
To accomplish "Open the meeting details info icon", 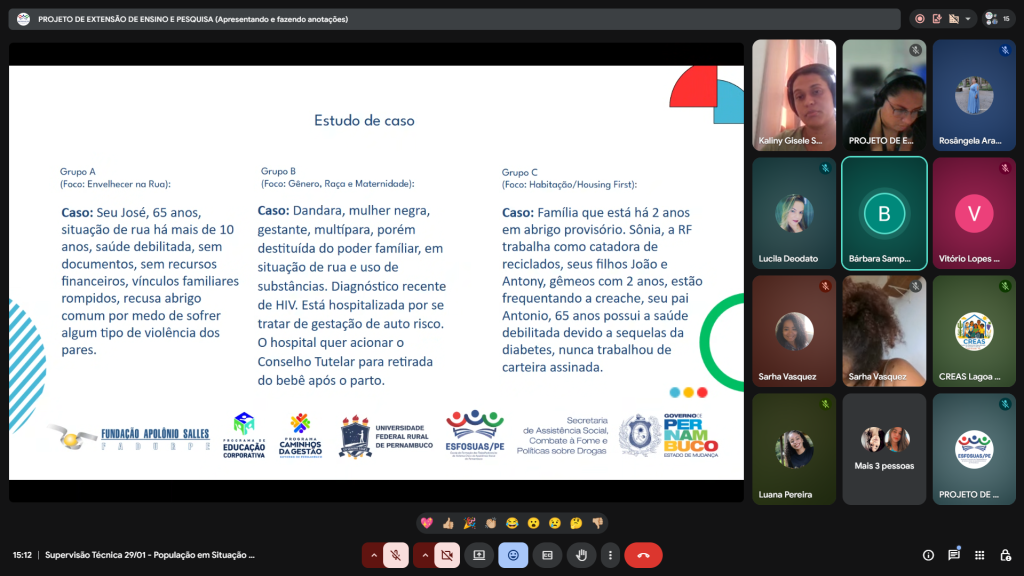I will coord(928,555).
